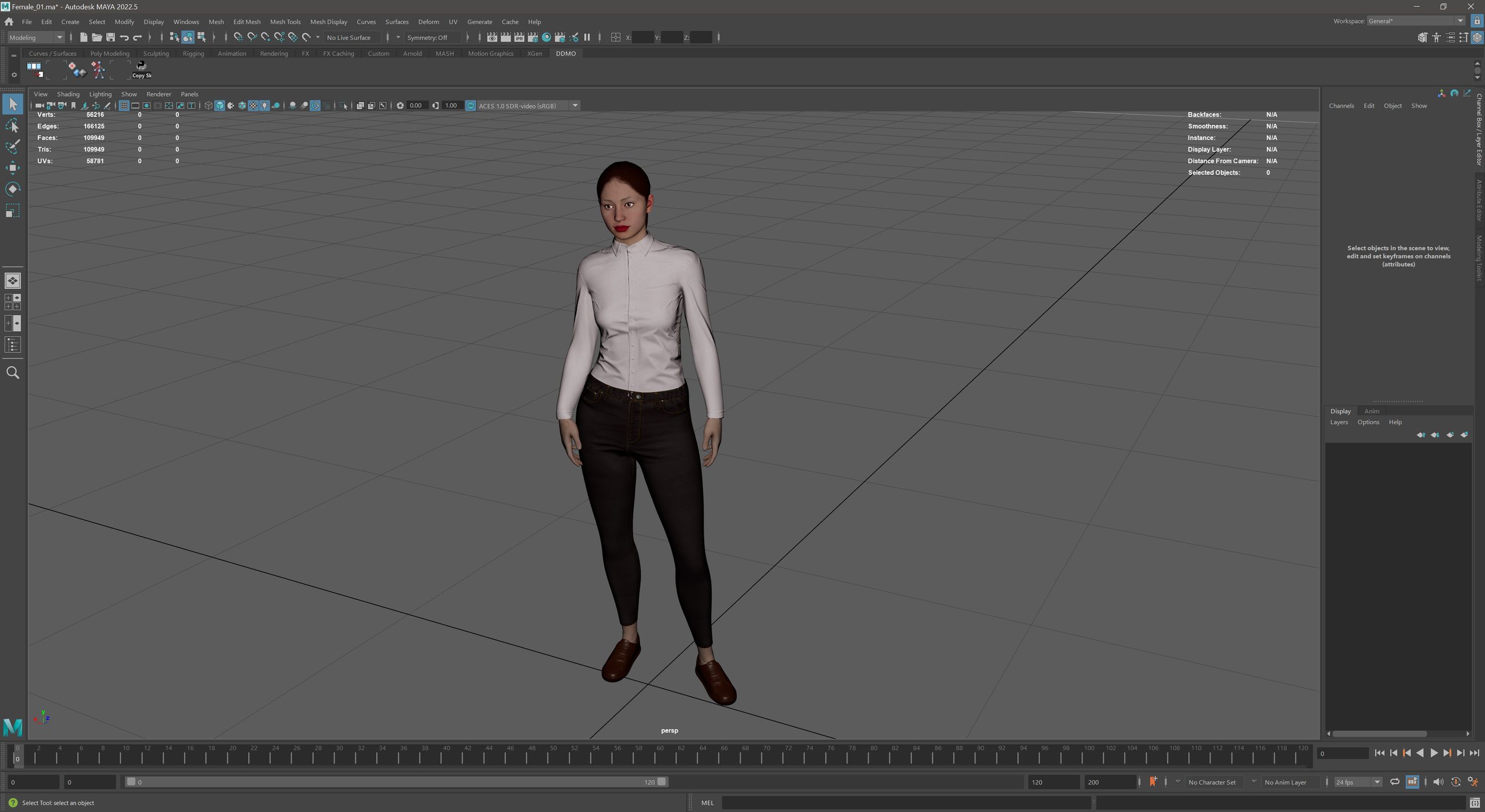Open the Render View icon in the status line
The height and width of the screenshot is (812, 1485).
pos(492,38)
